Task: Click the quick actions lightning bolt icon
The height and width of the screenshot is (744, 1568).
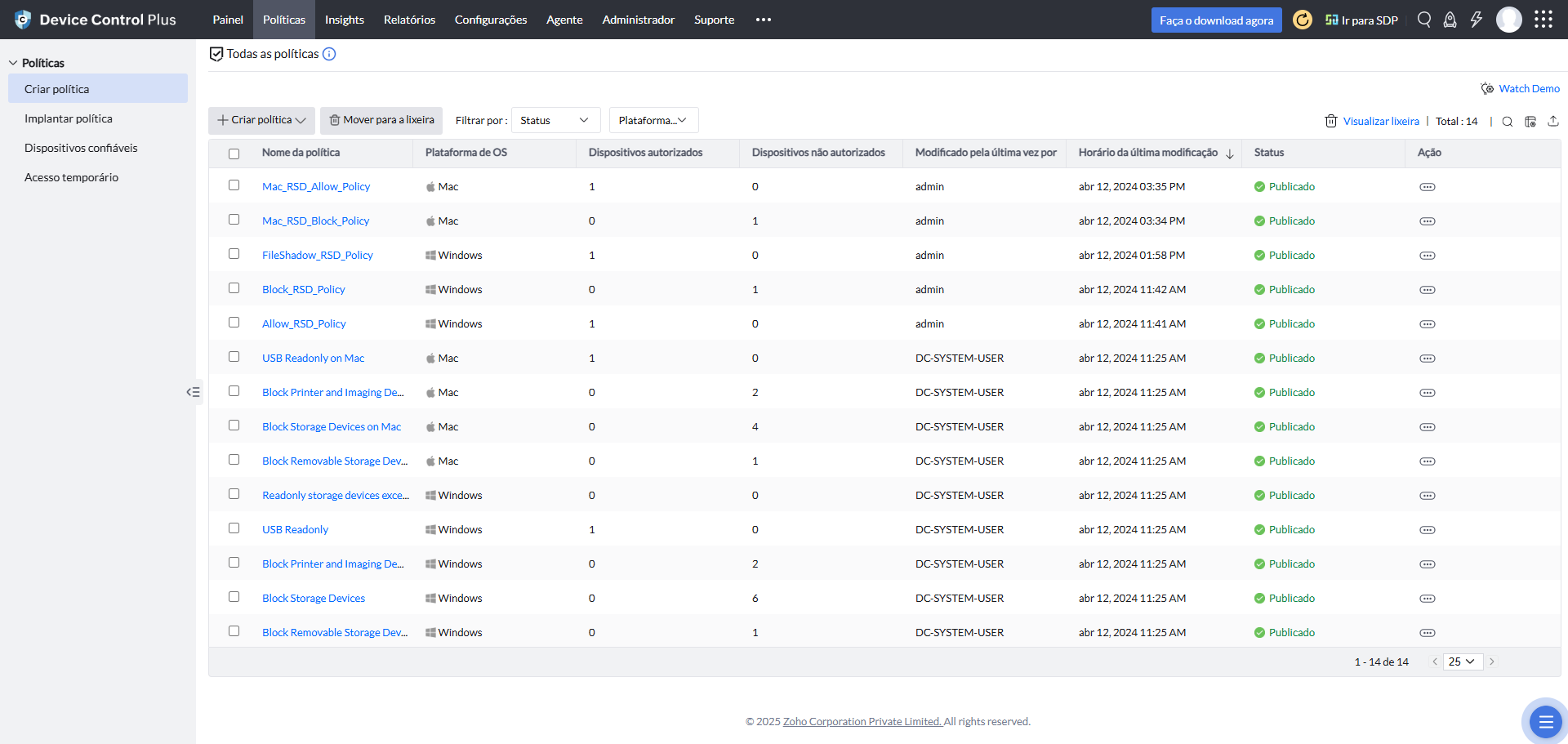Action: [1477, 20]
